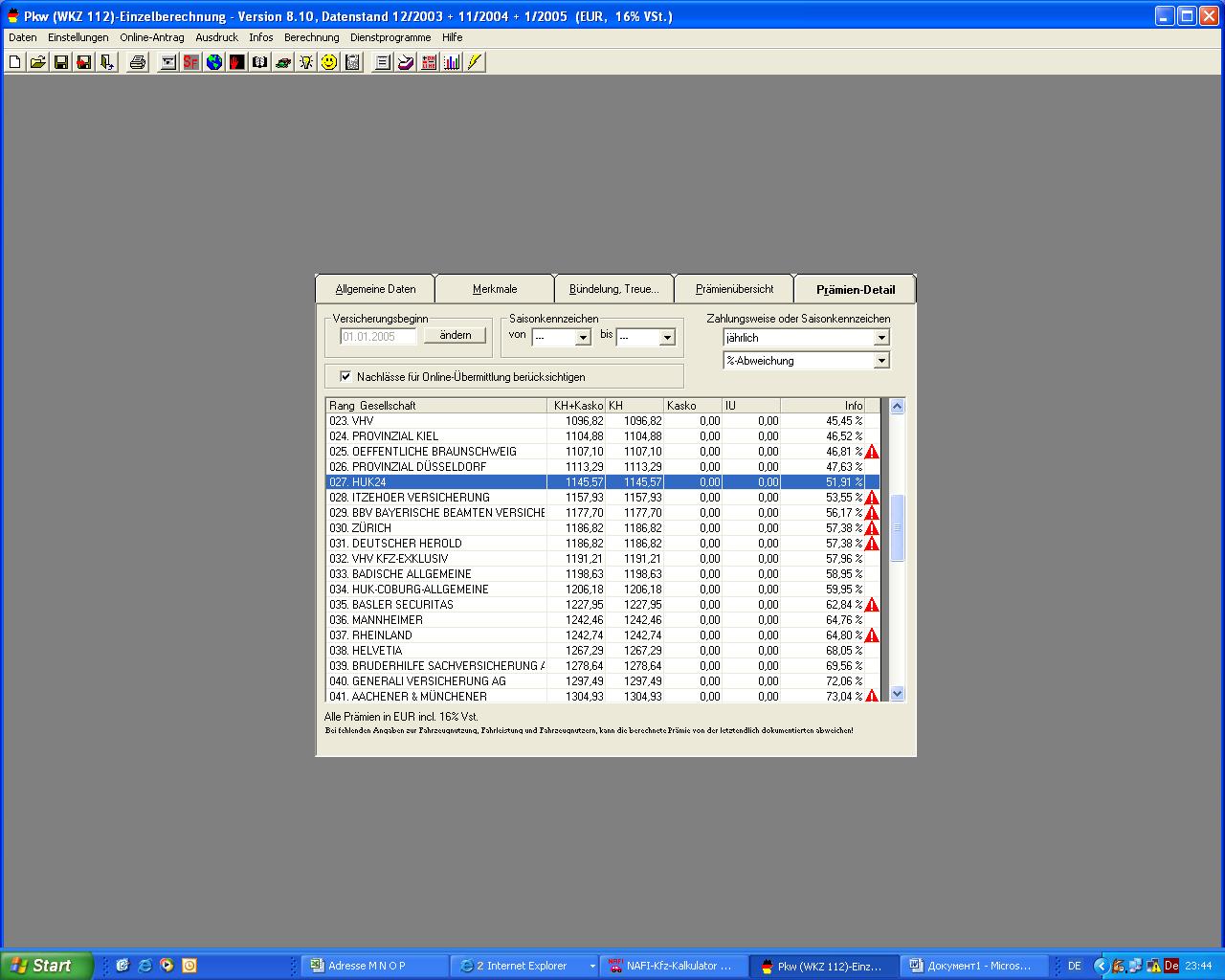Click warning triangle in DEUTSCHER HEROLD row

[872, 544]
